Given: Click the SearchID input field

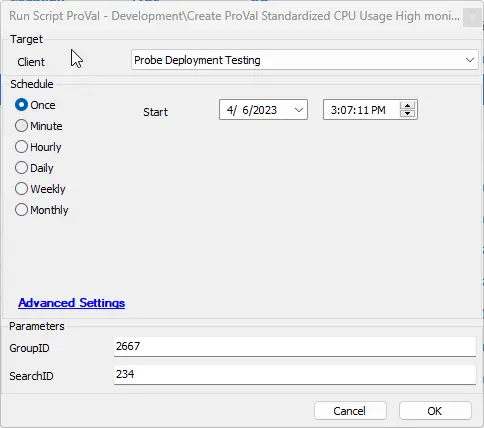Looking at the screenshot, I should click(295, 375).
